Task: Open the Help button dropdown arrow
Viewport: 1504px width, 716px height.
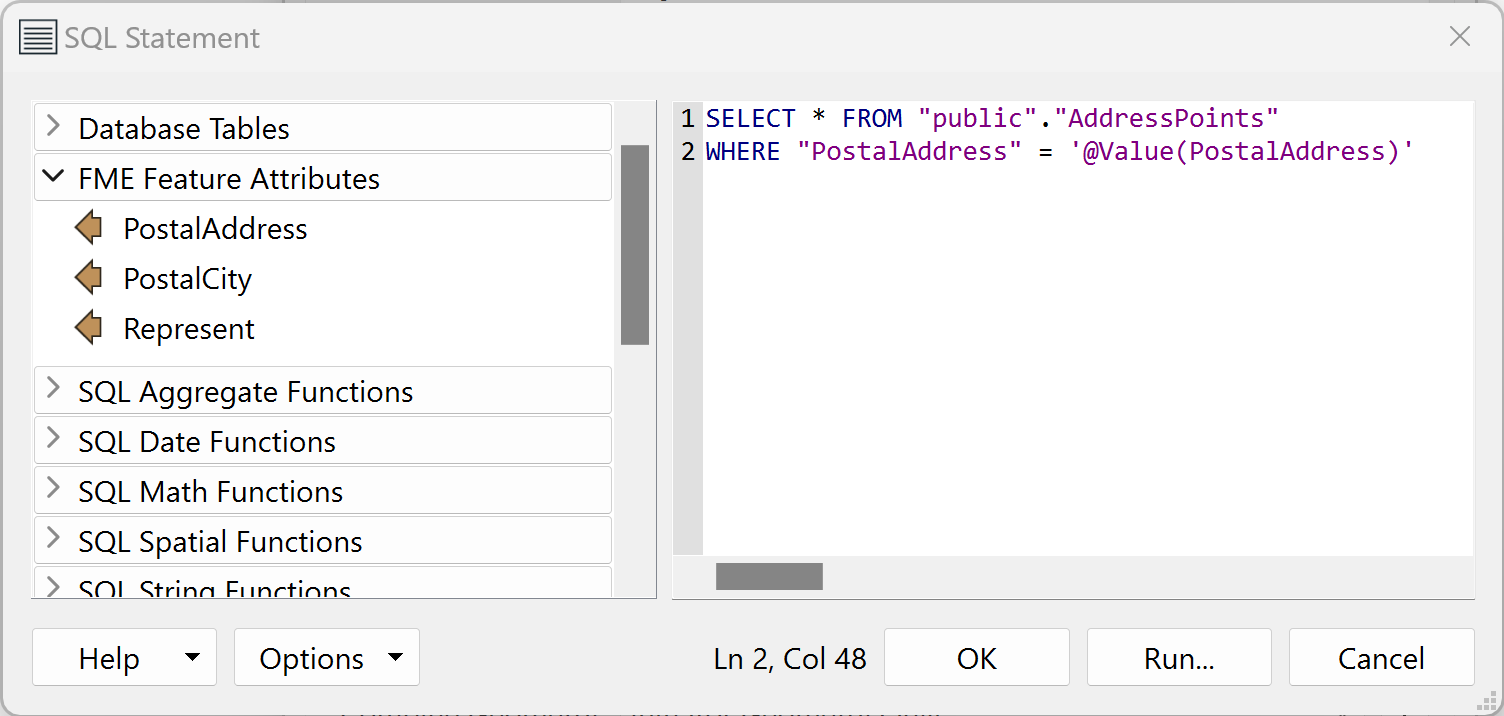Action: 193,658
